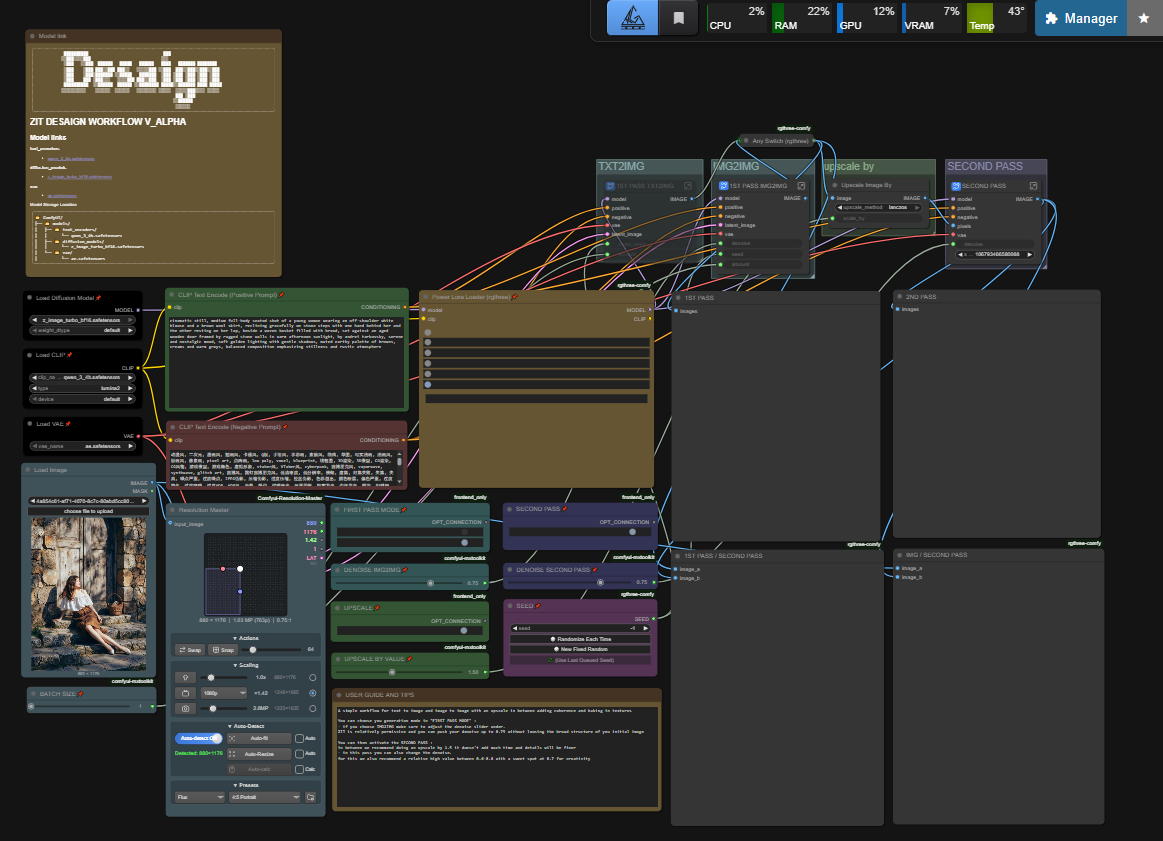Image resolution: width=1163 pixels, height=841 pixels.
Task: Open the 1080p resolution dropdown
Action: (224, 692)
